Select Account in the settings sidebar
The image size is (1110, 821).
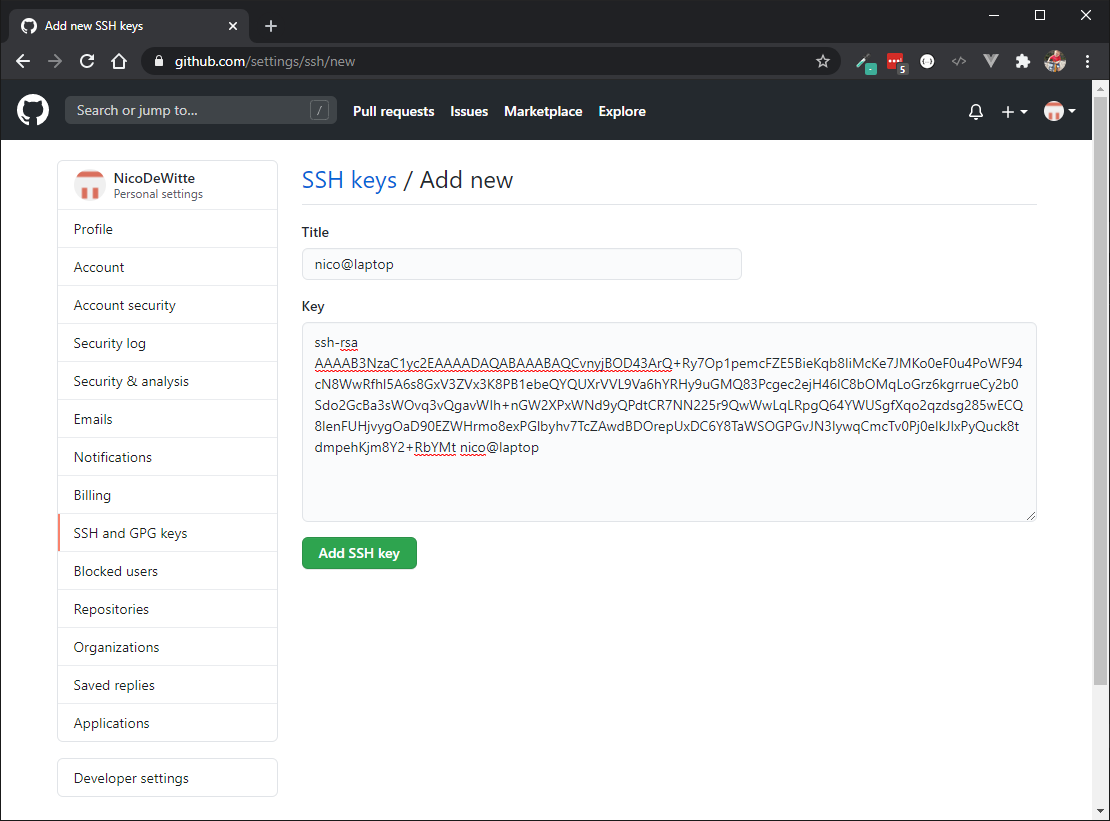(x=168, y=268)
